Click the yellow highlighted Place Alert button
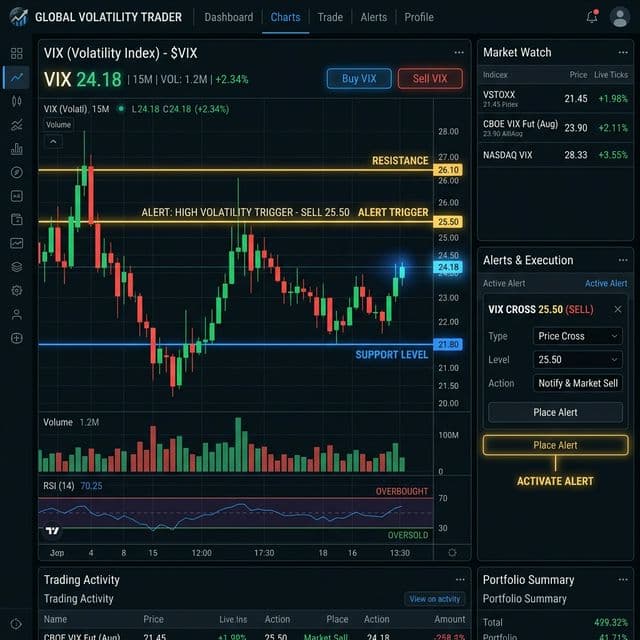Screen dimensions: 640x640 [555, 445]
